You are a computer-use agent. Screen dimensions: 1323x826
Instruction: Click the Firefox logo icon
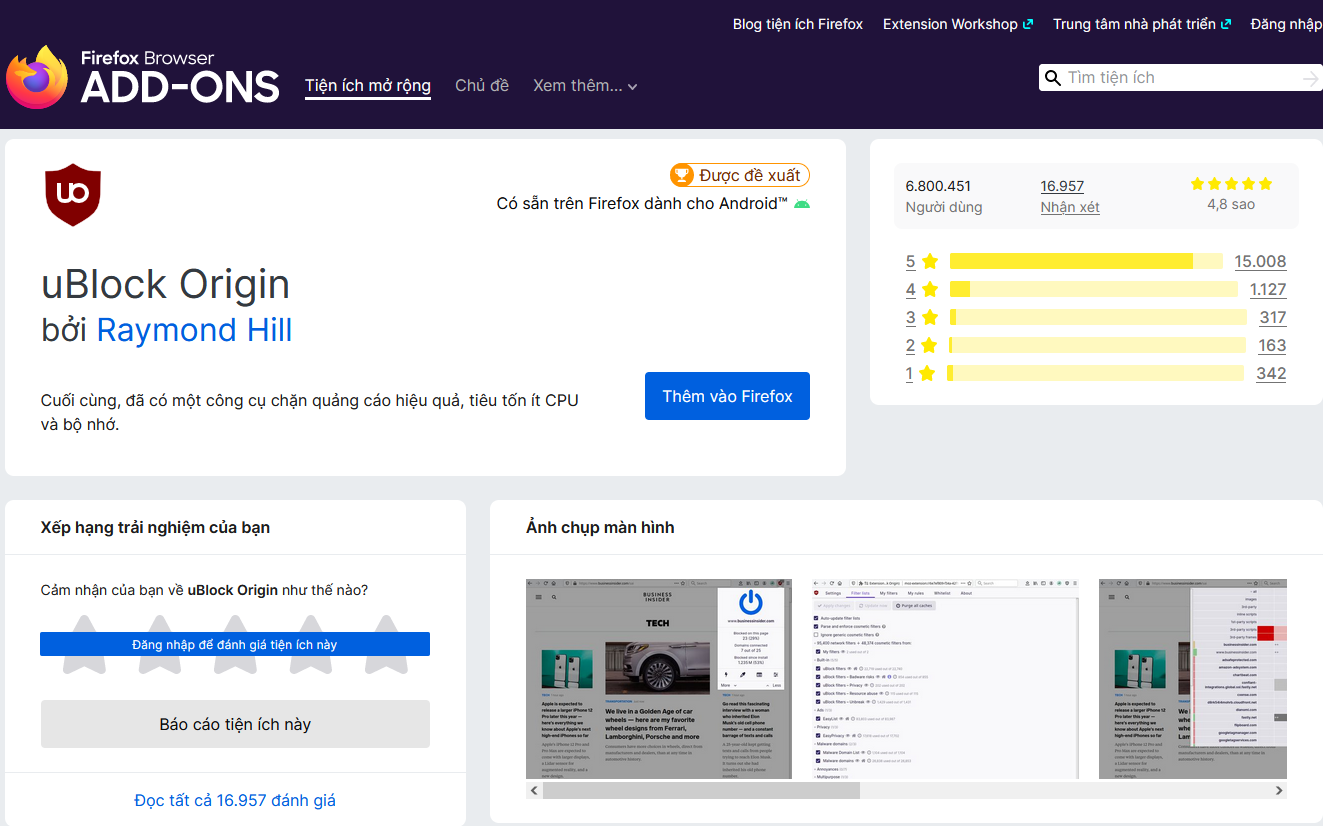click(x=37, y=77)
